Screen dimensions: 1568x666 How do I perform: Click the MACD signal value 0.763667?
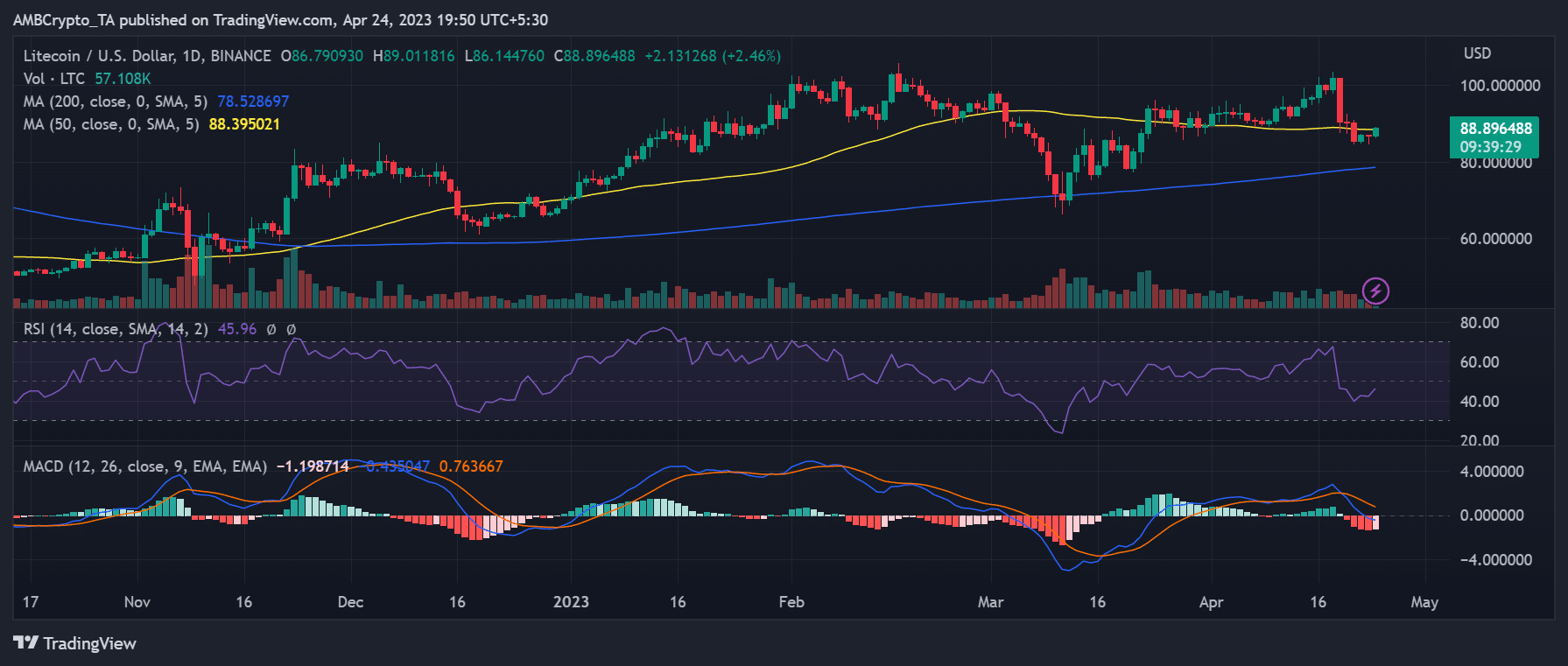point(471,466)
